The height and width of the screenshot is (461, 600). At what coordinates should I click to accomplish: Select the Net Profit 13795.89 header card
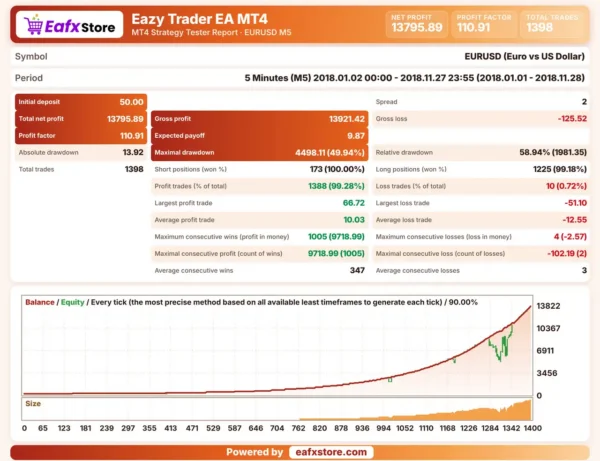point(417,24)
